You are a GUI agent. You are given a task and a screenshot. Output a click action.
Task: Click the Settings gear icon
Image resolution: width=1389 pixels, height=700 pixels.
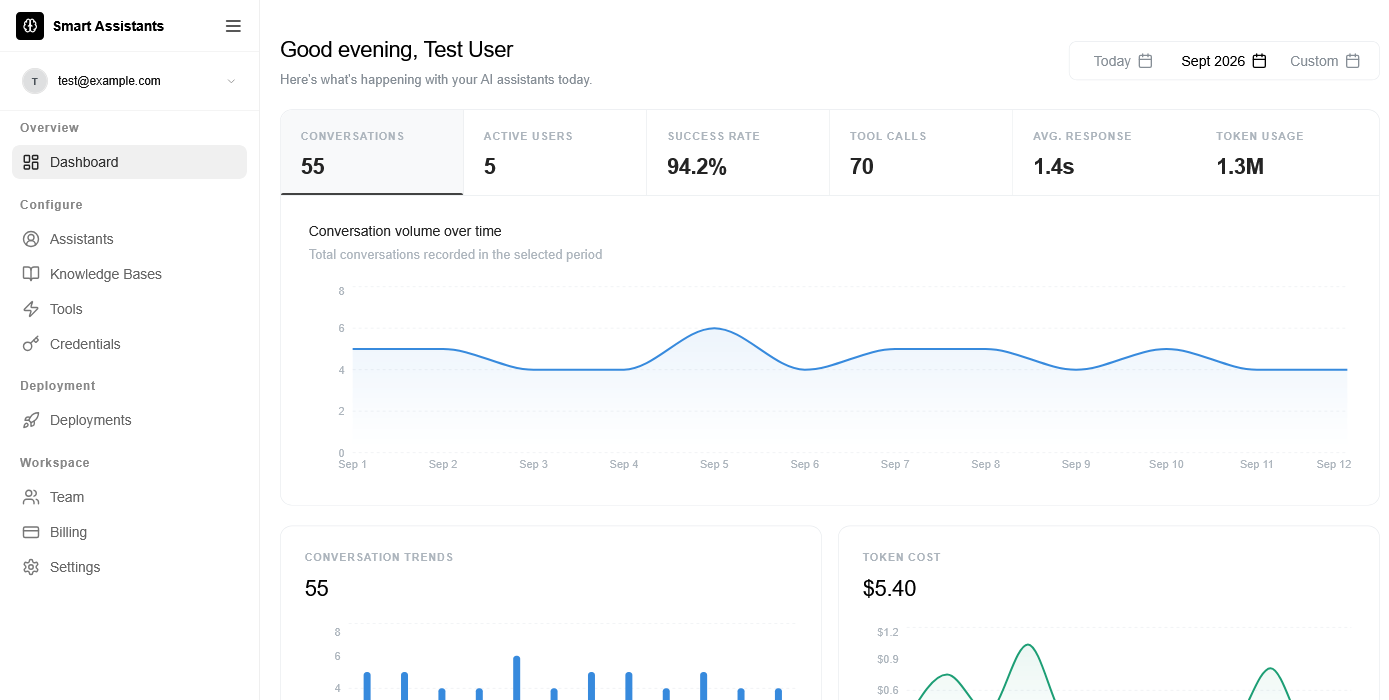31,567
